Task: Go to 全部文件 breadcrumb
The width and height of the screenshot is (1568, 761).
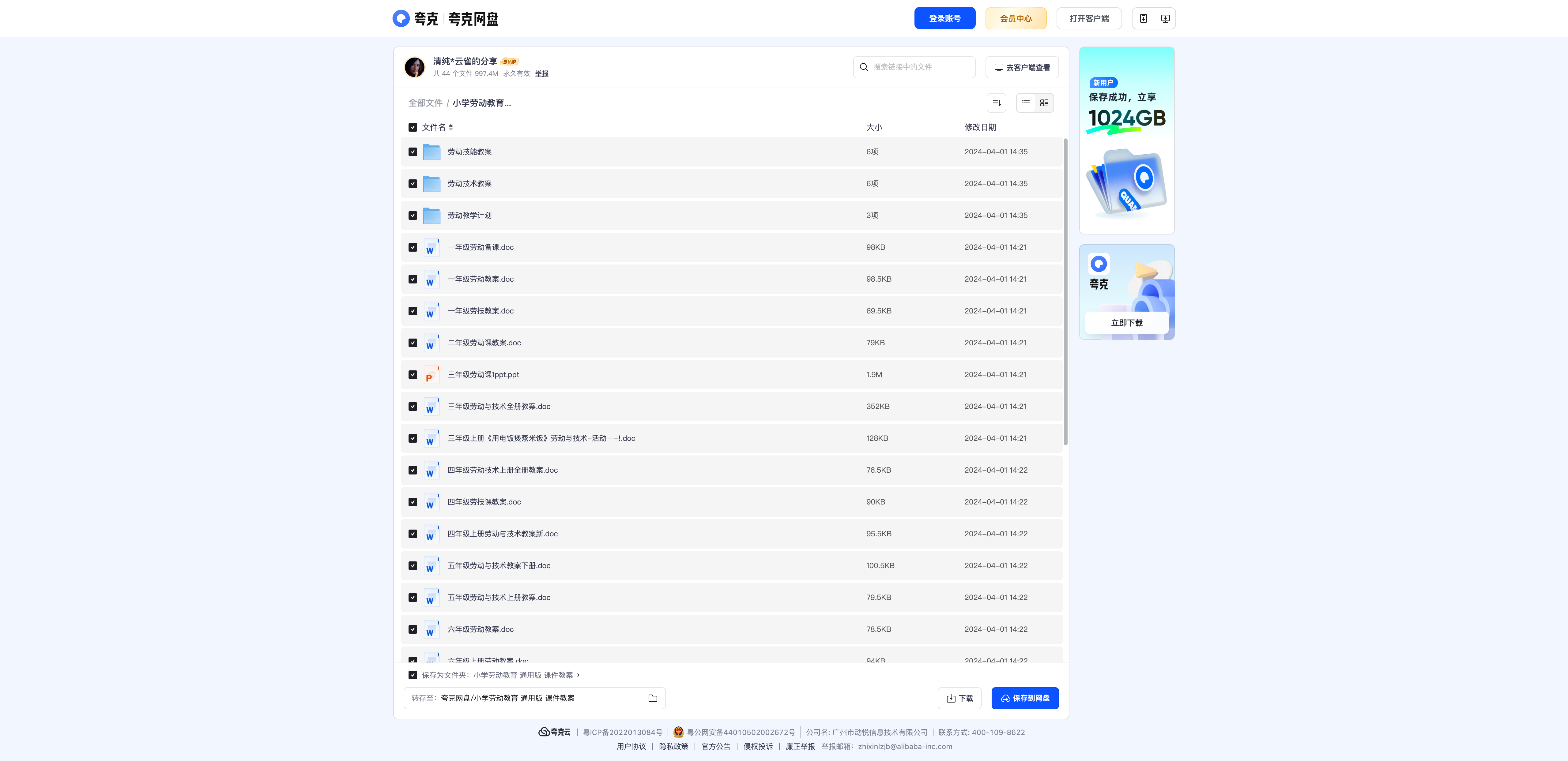Action: coord(425,103)
